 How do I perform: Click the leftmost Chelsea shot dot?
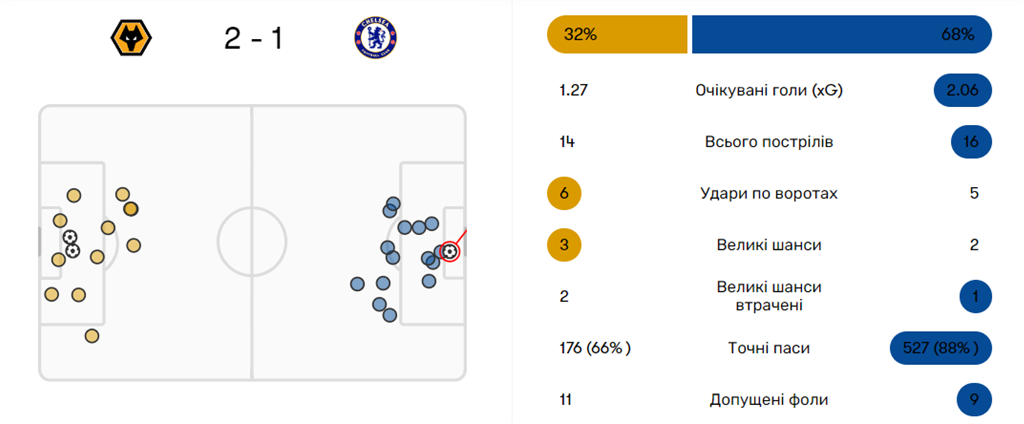click(357, 284)
